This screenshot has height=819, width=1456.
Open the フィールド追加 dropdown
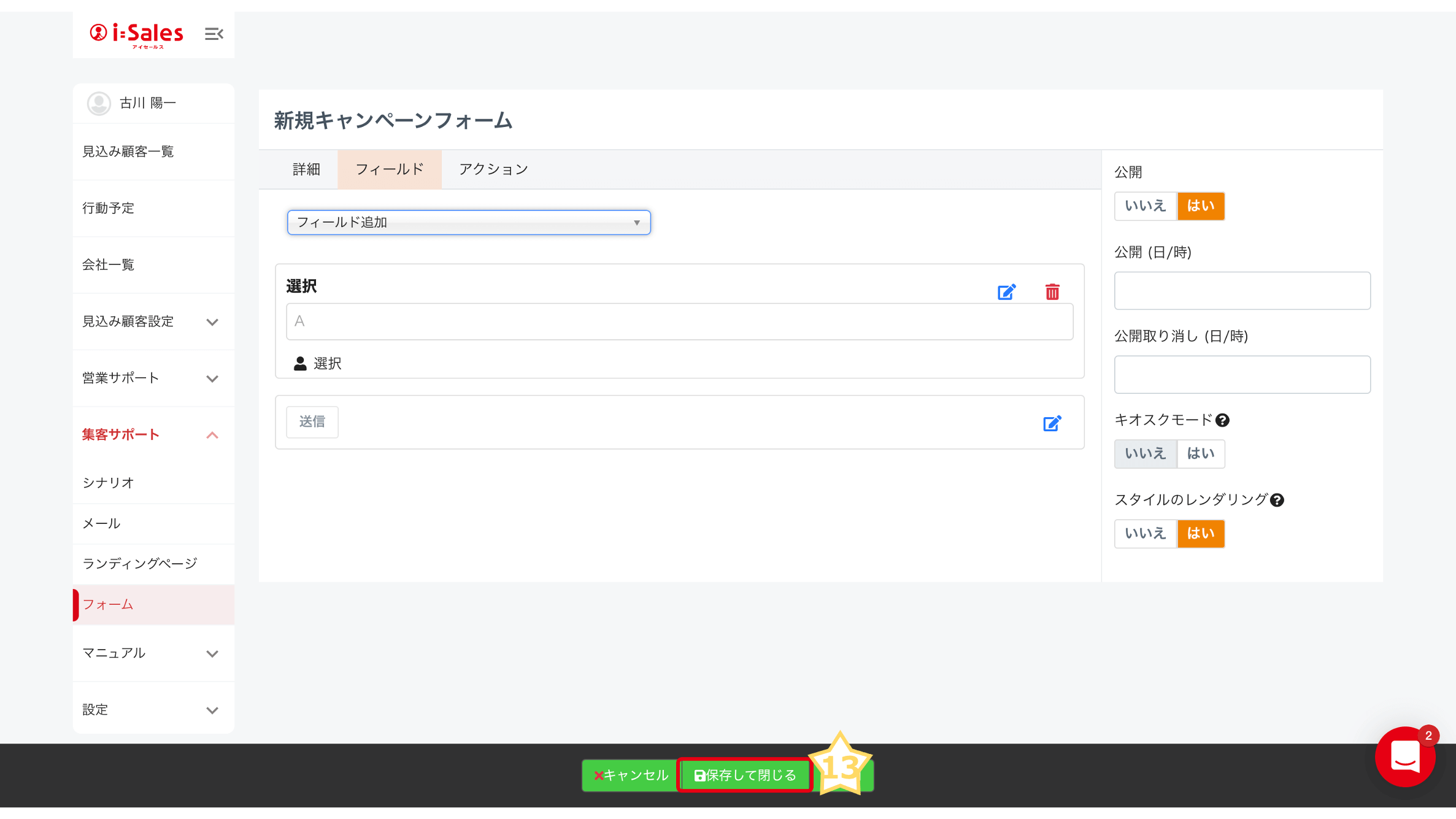click(469, 223)
